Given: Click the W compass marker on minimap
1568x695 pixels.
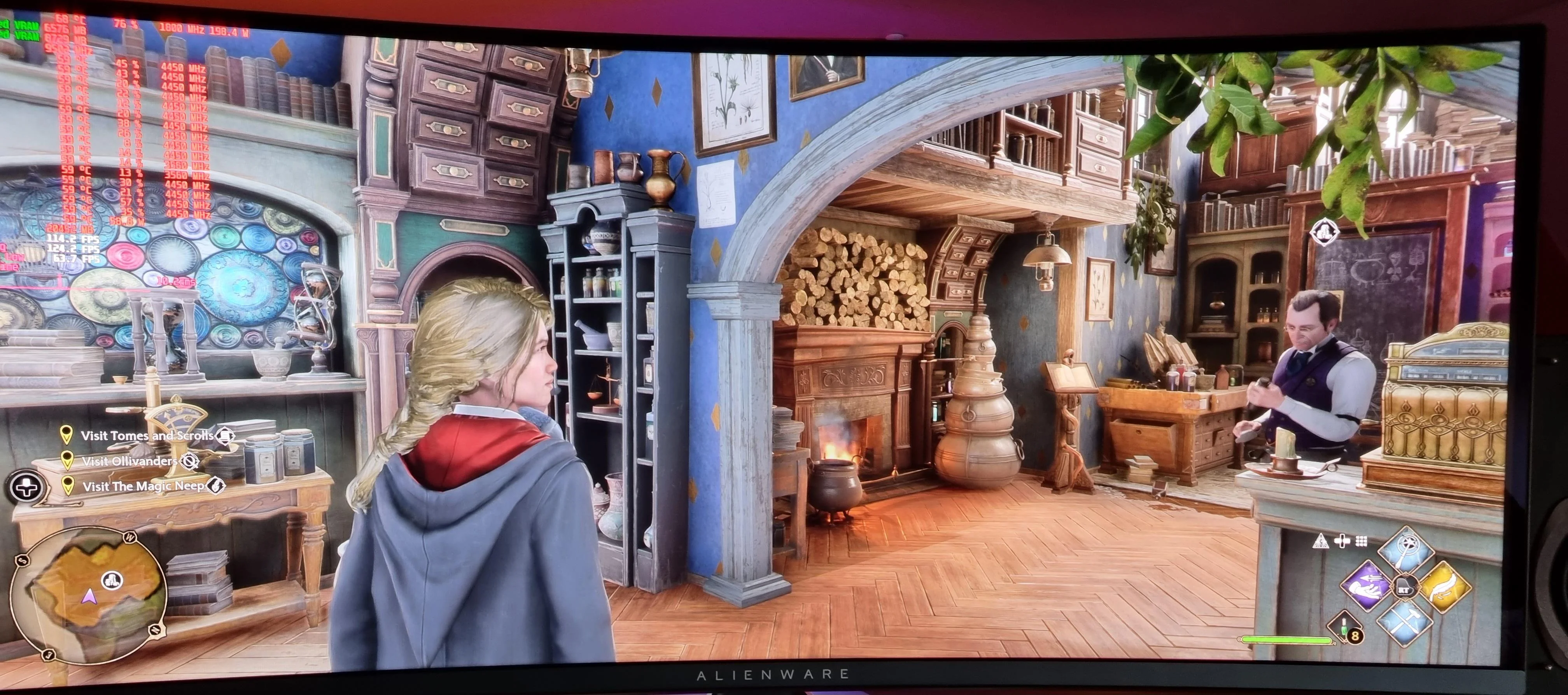Looking at the screenshot, I should click(129, 537).
